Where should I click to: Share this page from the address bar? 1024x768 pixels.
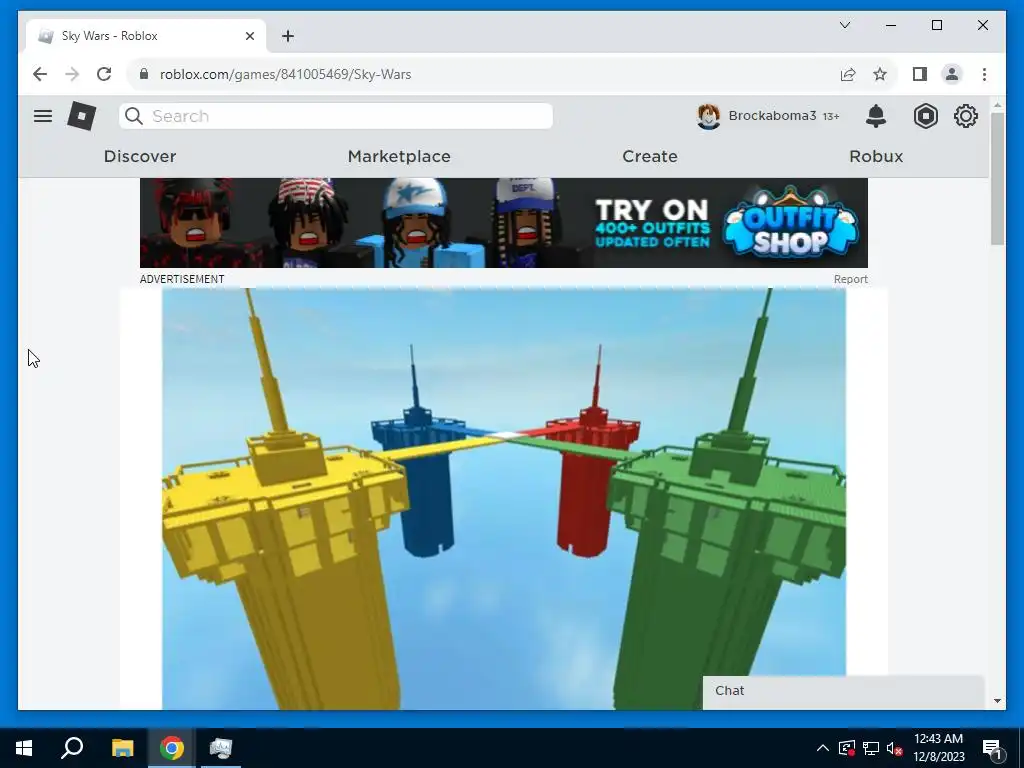pyautogui.click(x=848, y=74)
